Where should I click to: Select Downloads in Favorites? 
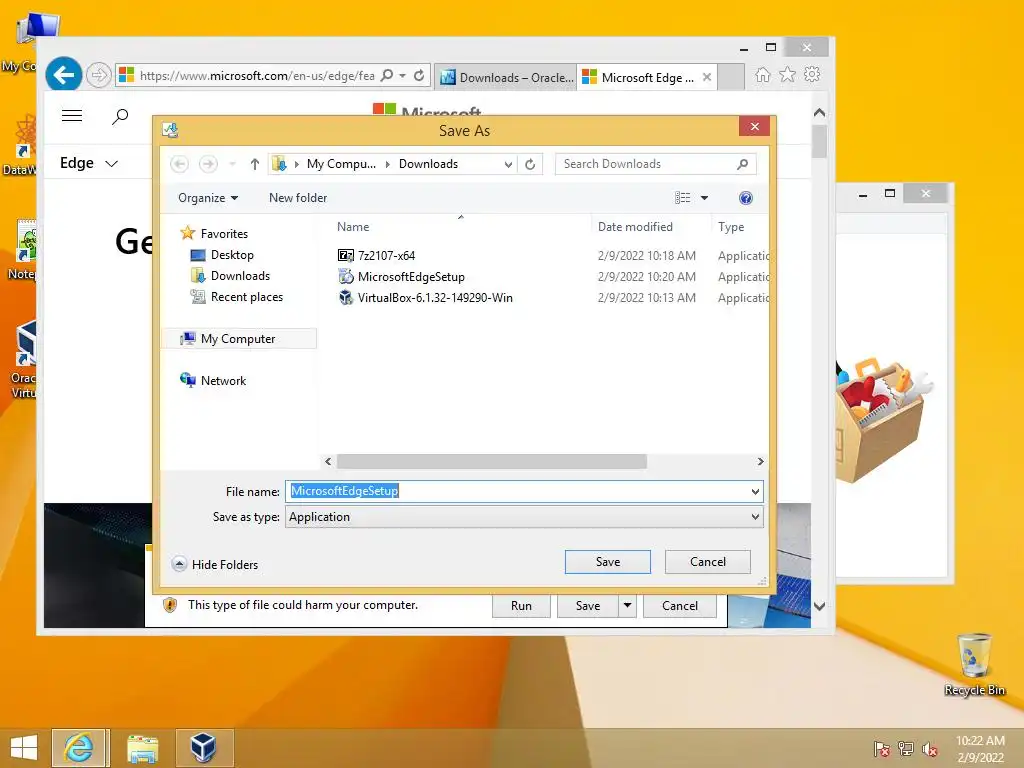click(230, 276)
